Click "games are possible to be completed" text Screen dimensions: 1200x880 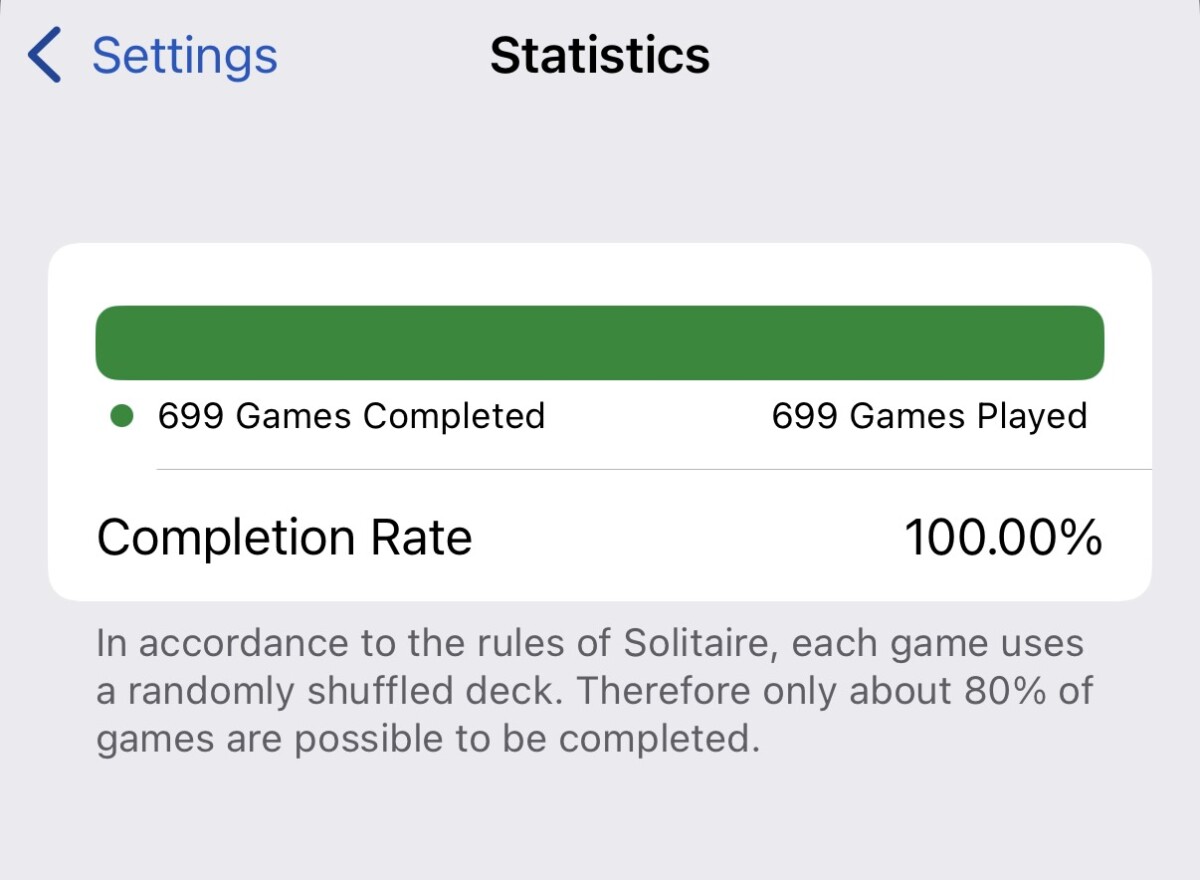coord(422,739)
